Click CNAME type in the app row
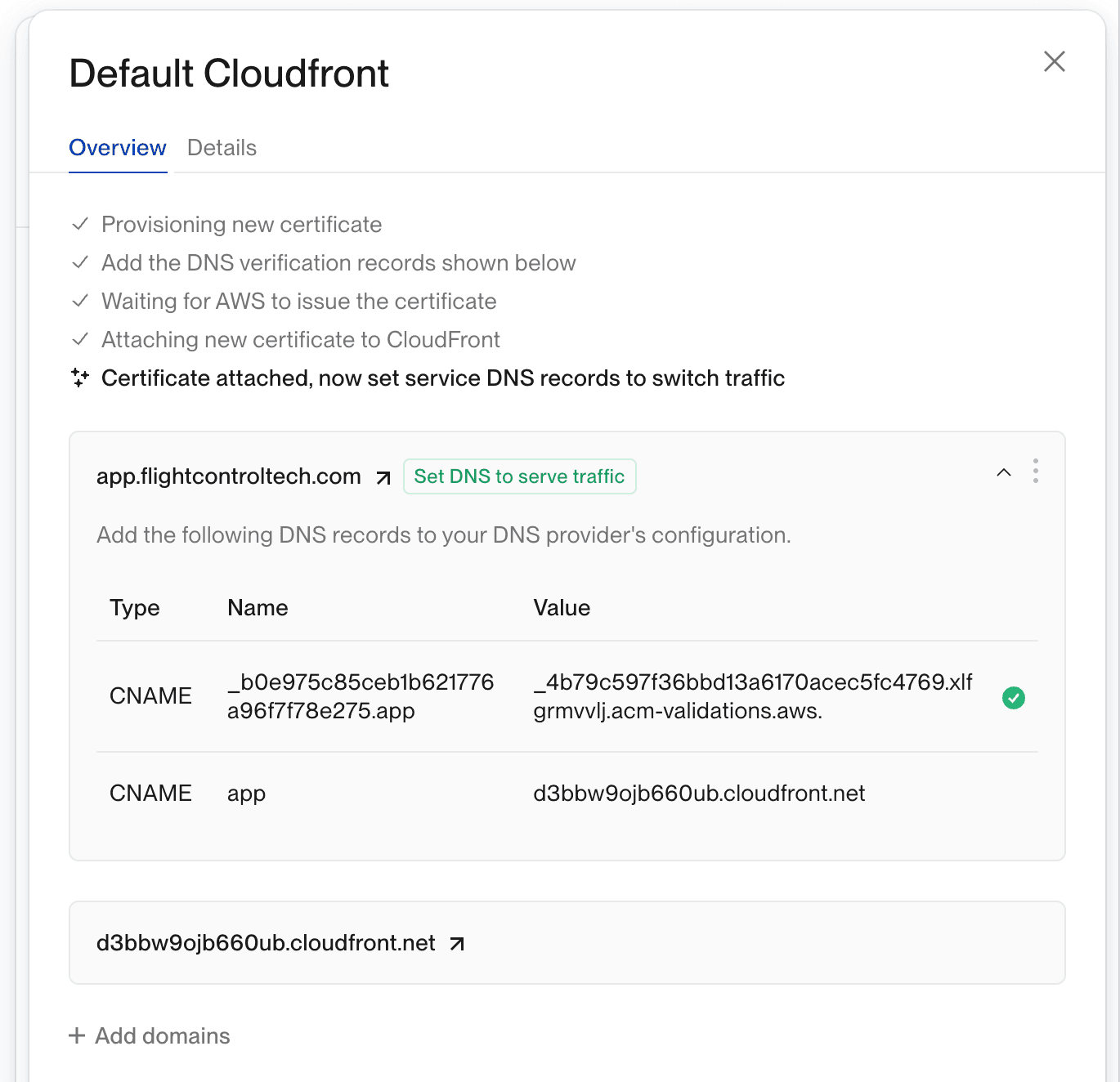 point(150,794)
